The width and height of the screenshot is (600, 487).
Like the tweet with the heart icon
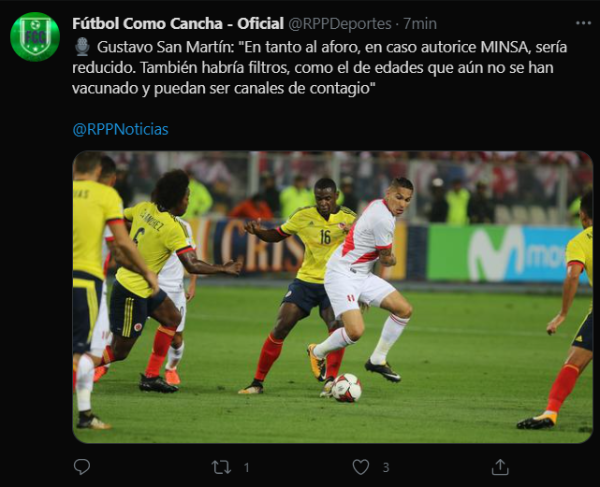click(x=360, y=467)
